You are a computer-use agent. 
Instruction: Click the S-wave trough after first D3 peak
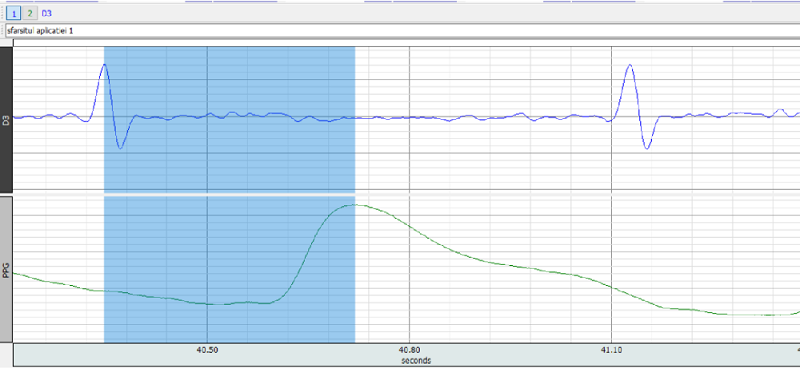point(120,148)
